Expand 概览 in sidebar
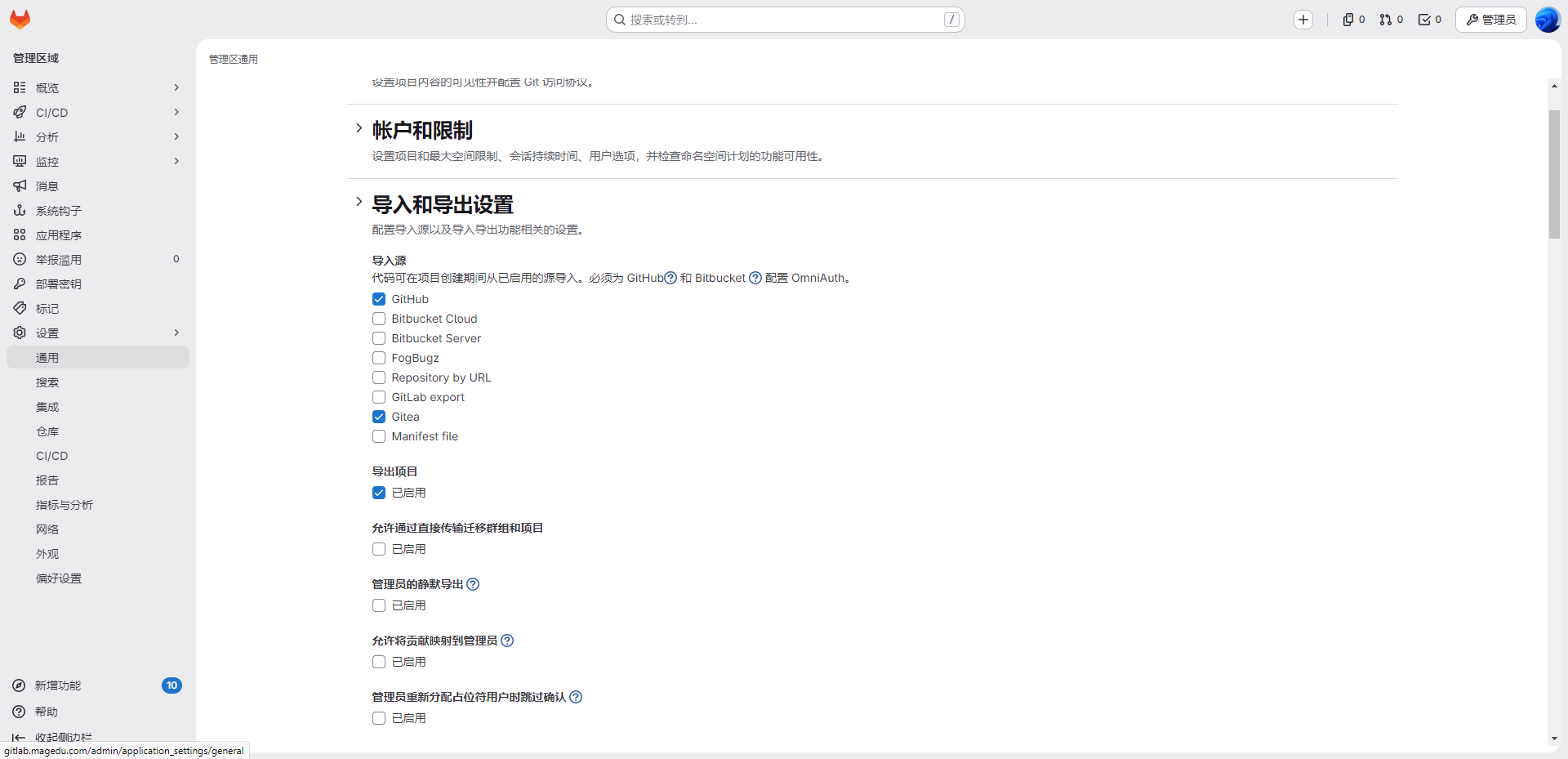Image resolution: width=1568 pixels, height=759 pixels. click(98, 88)
